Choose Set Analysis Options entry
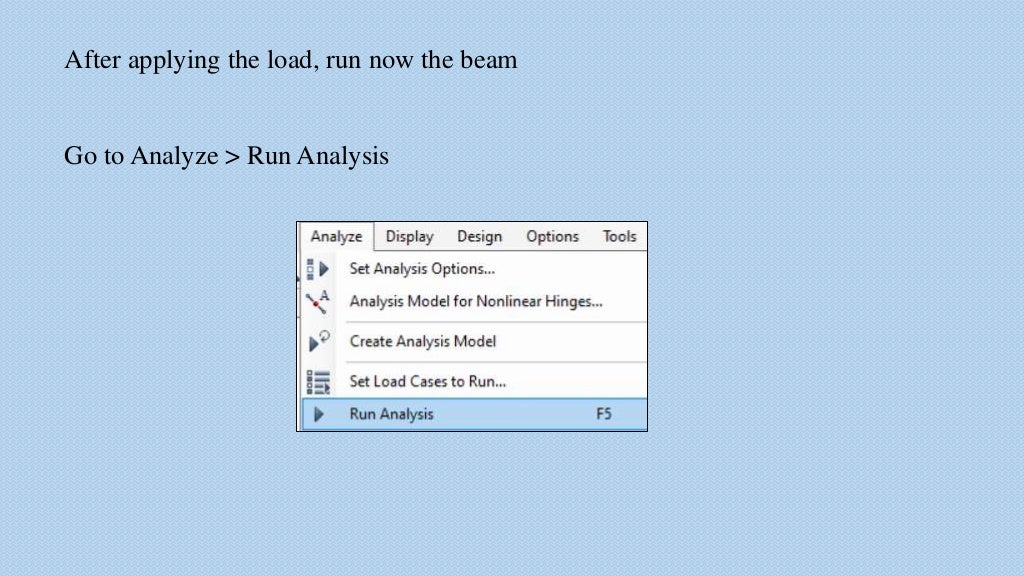 click(x=474, y=269)
